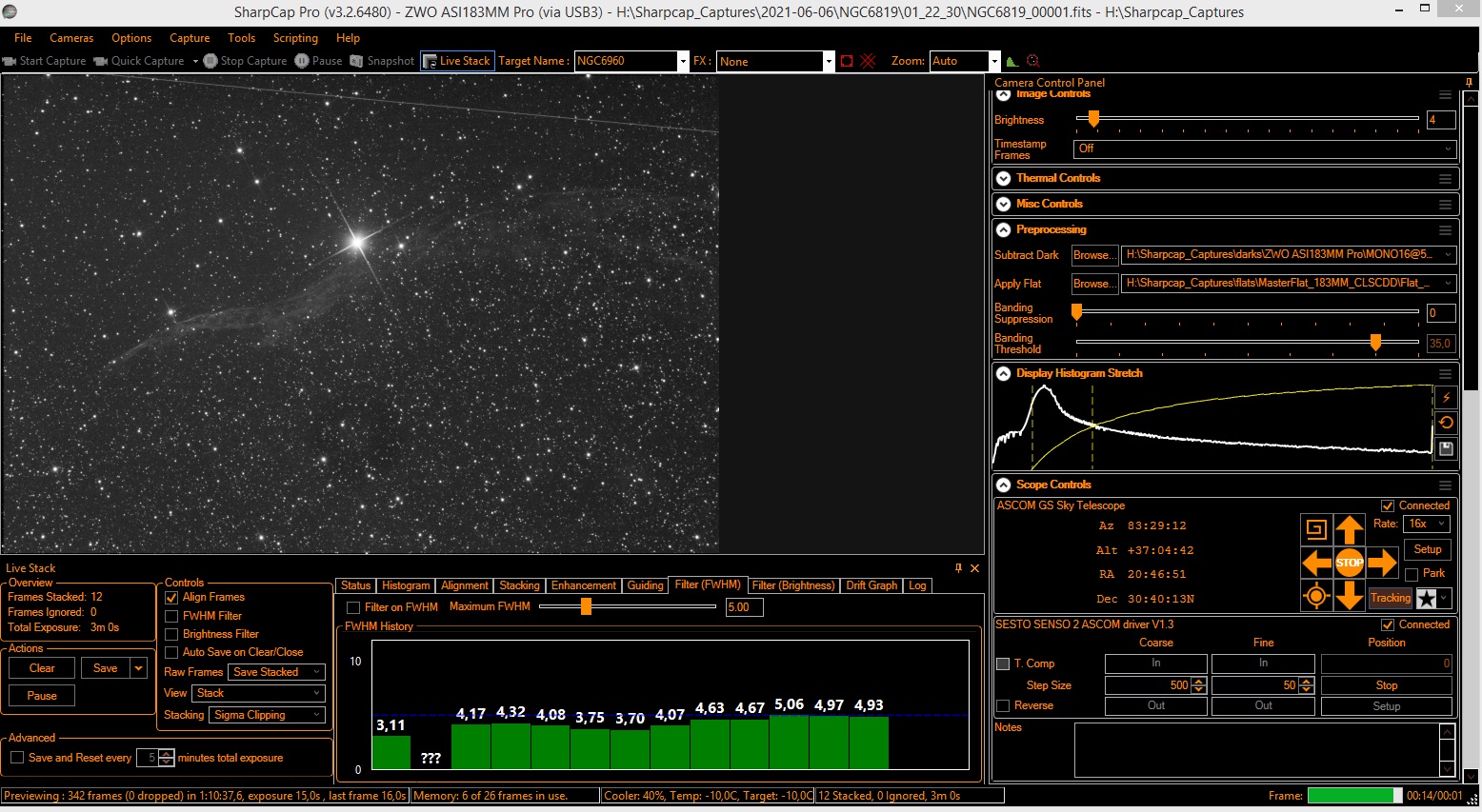Enable the FWHM Filter checkbox
This screenshot has width=1482, height=812.
(172, 617)
